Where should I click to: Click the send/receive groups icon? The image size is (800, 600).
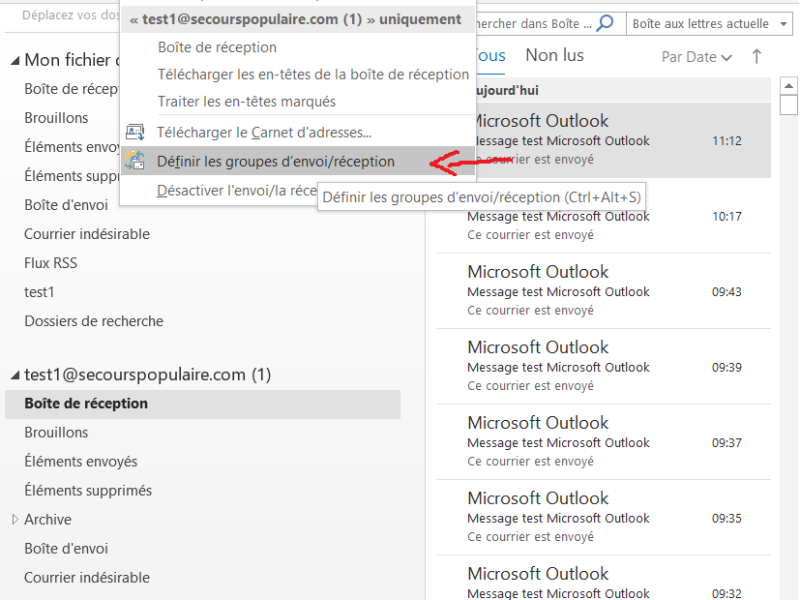point(135,161)
